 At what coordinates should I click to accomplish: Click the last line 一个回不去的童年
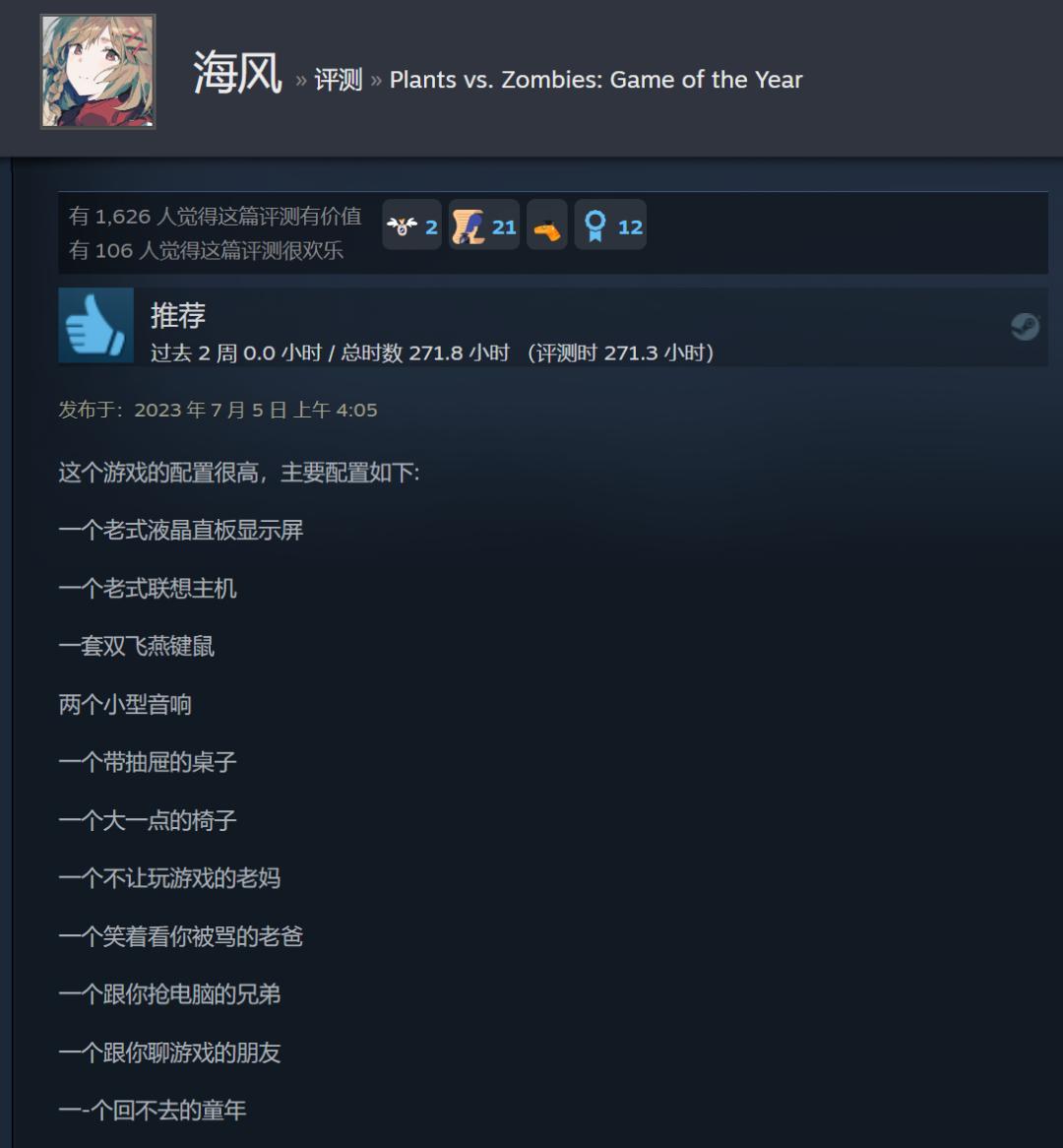153,1110
